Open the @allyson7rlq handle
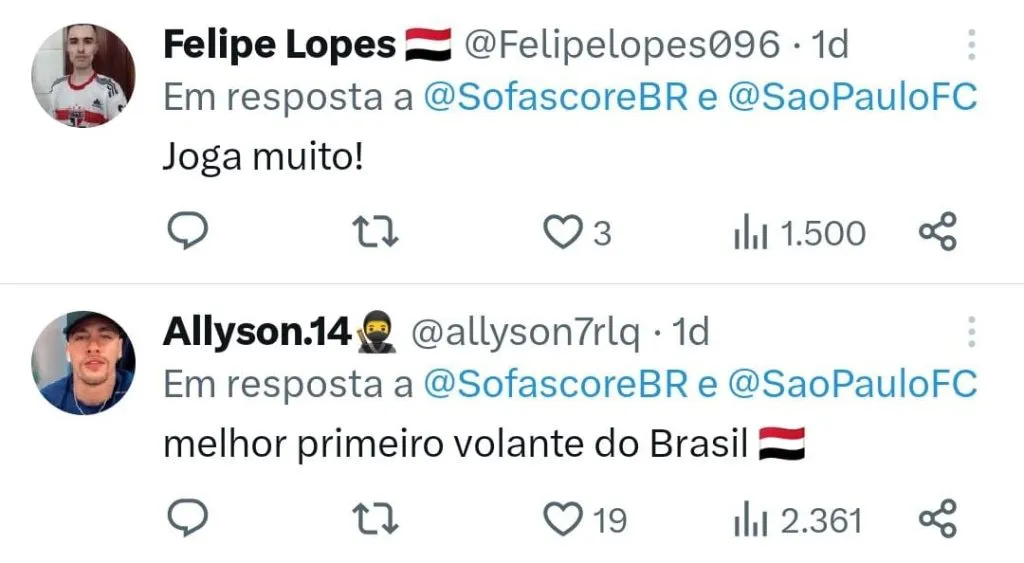Image resolution: width=1024 pixels, height=563 pixels. click(526, 333)
